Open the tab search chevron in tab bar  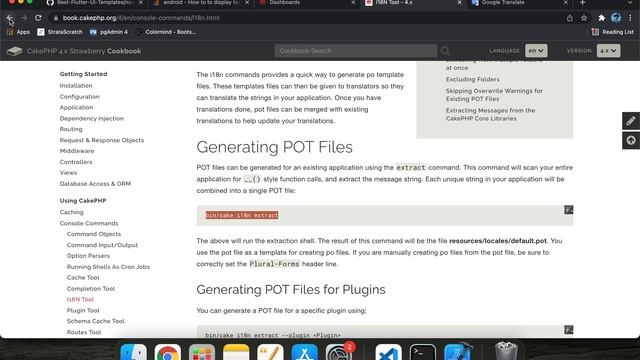coord(630,3)
